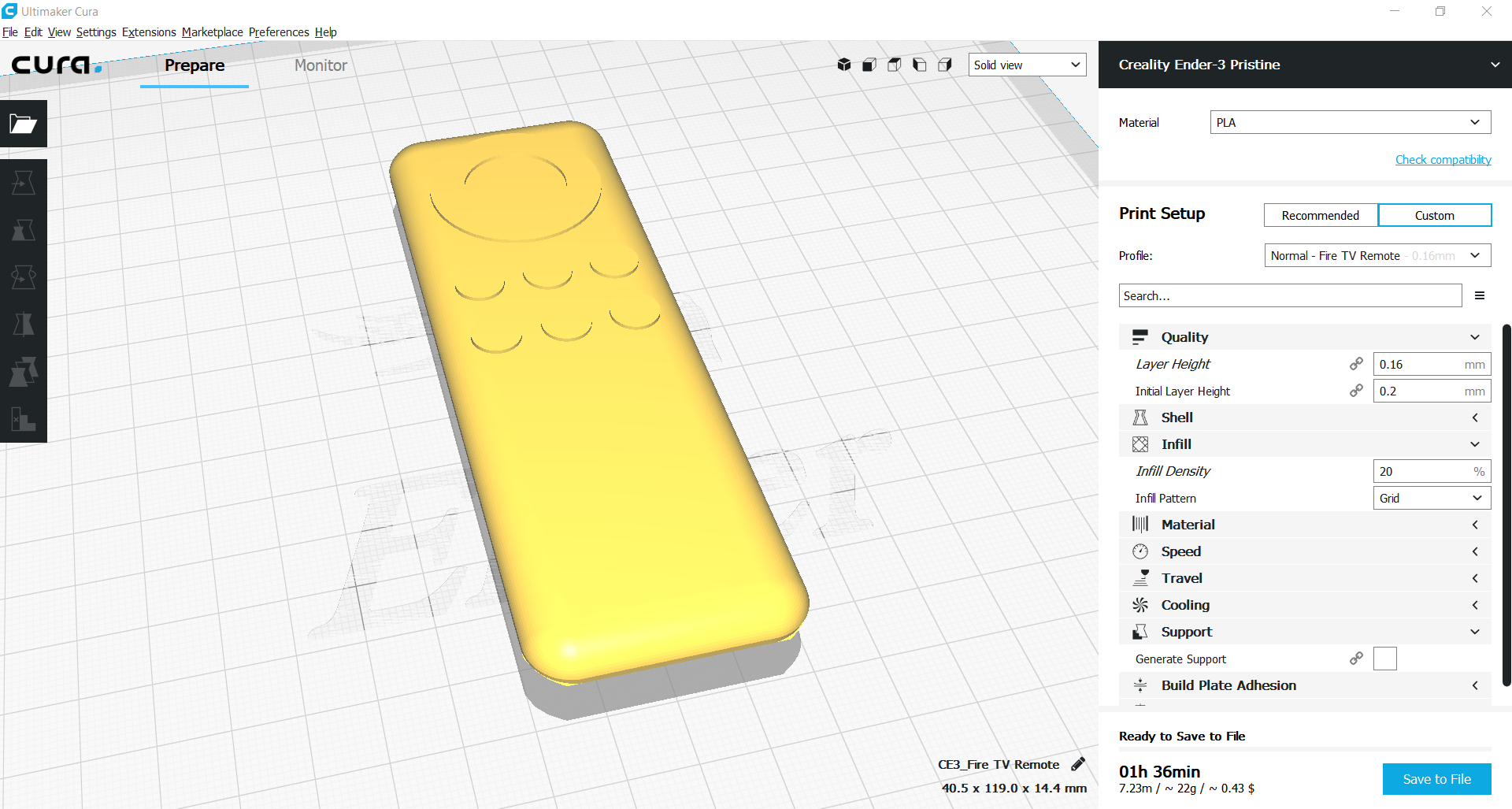Open a file with the folder icon
The height and width of the screenshot is (809, 1512).
click(24, 124)
